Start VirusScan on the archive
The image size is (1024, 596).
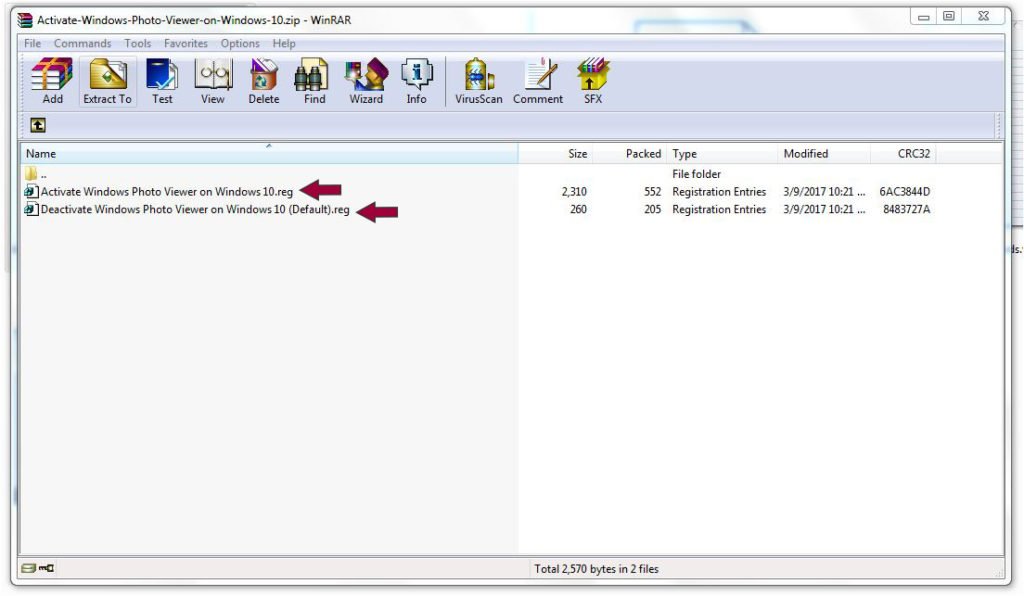[478, 81]
